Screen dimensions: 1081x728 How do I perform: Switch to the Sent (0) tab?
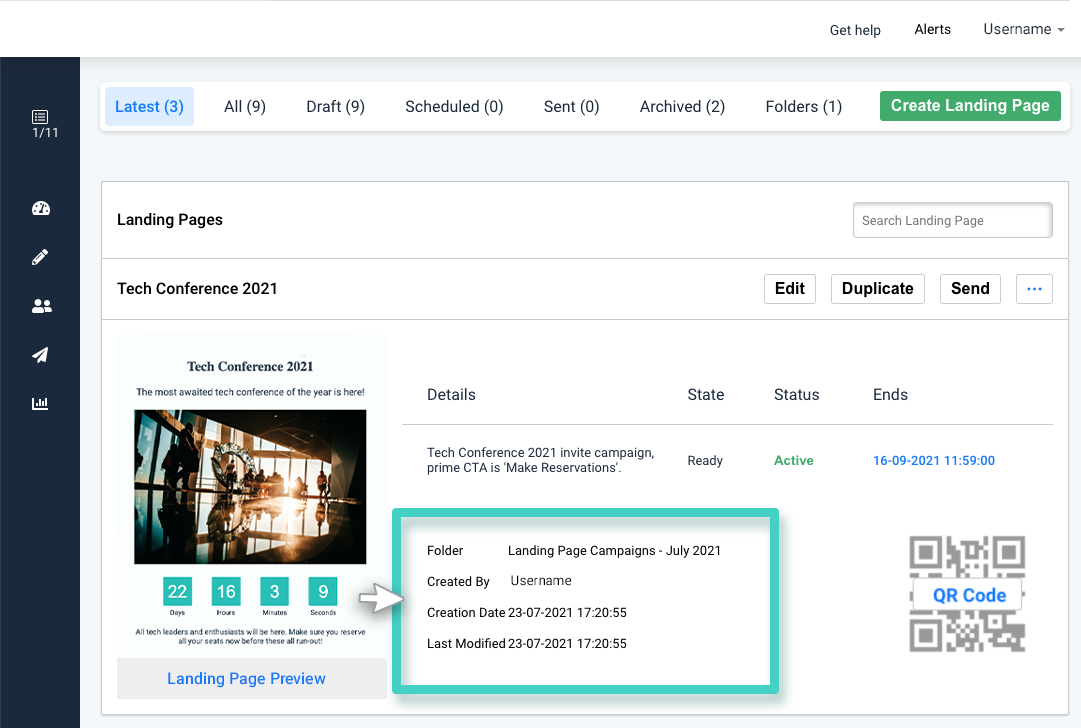571,107
